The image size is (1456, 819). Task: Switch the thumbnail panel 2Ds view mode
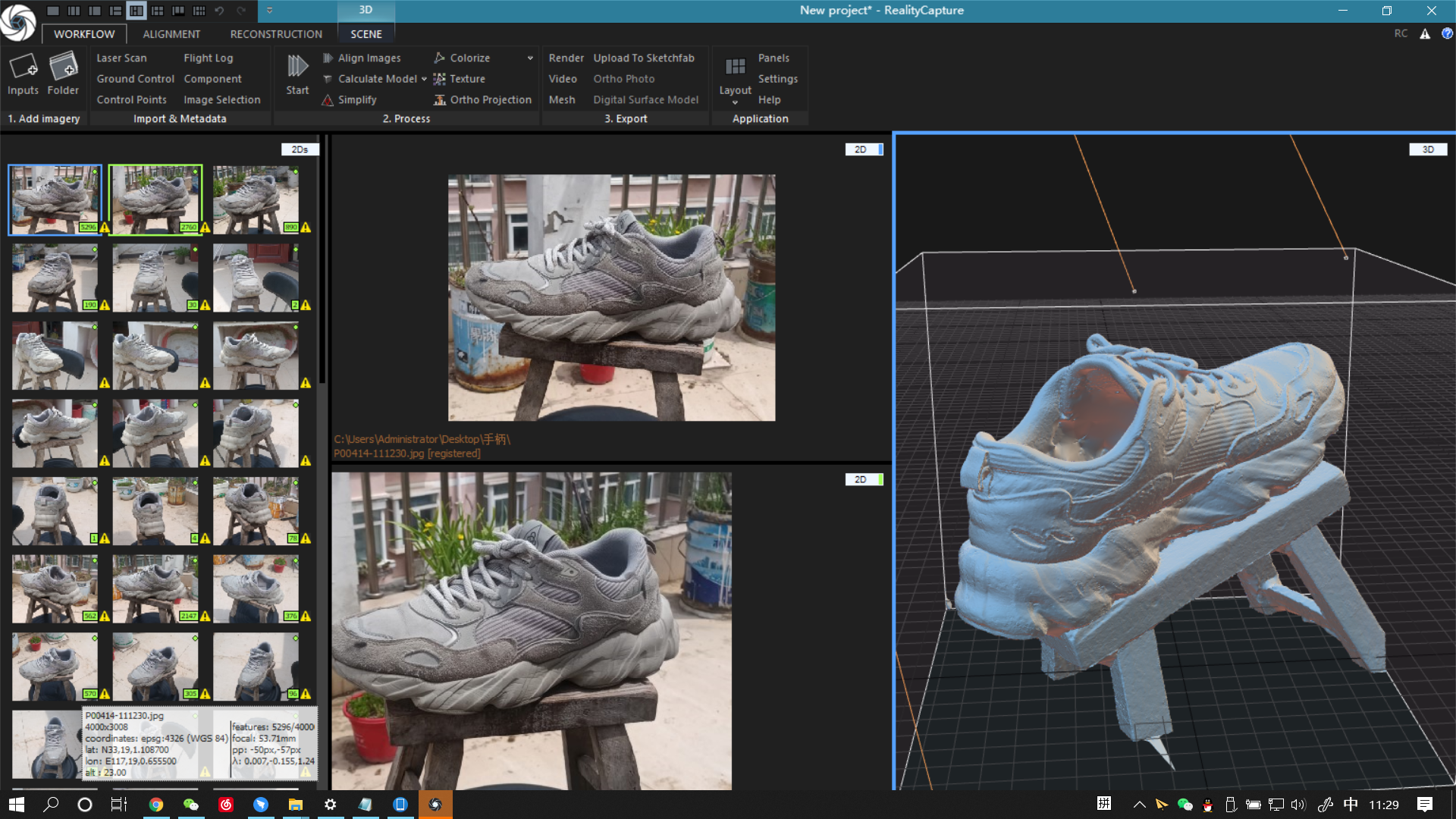tap(300, 149)
